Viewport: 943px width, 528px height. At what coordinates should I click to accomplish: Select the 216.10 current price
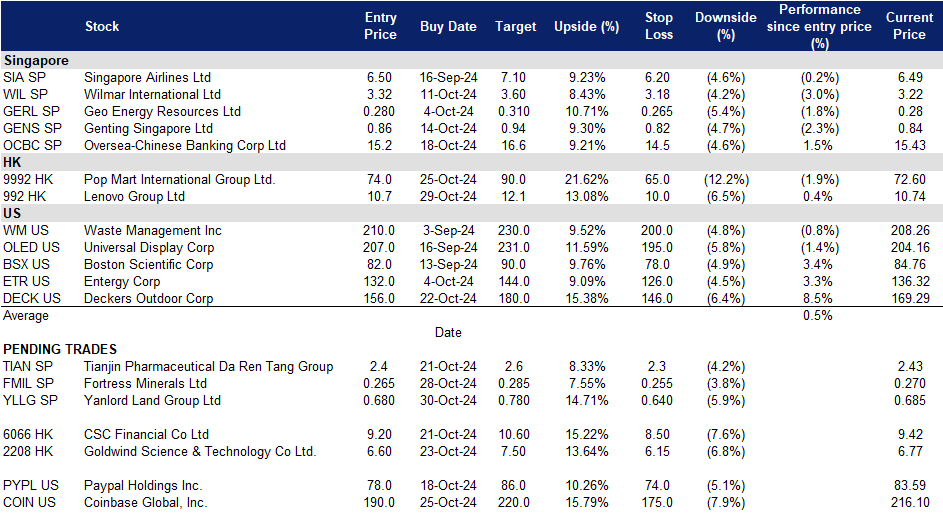[910, 503]
